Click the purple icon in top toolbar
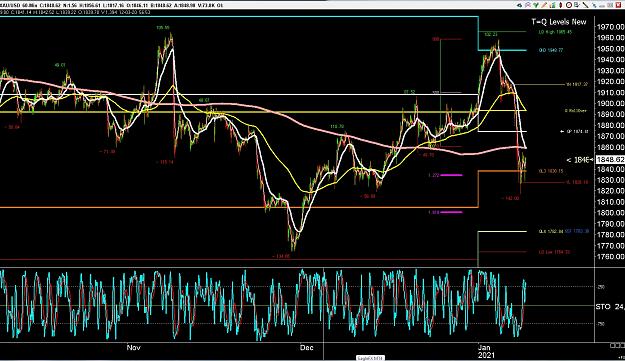Screen dimensions: 625x361 528,5
